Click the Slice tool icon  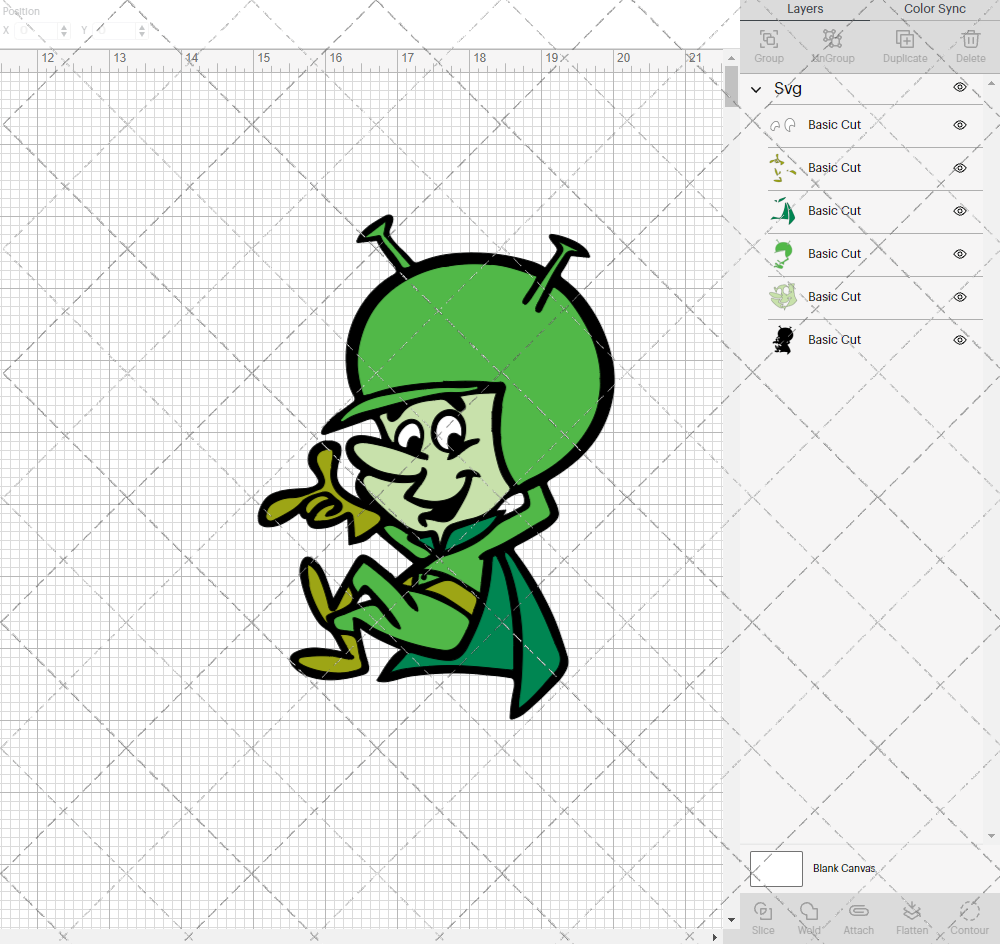click(x=763, y=911)
